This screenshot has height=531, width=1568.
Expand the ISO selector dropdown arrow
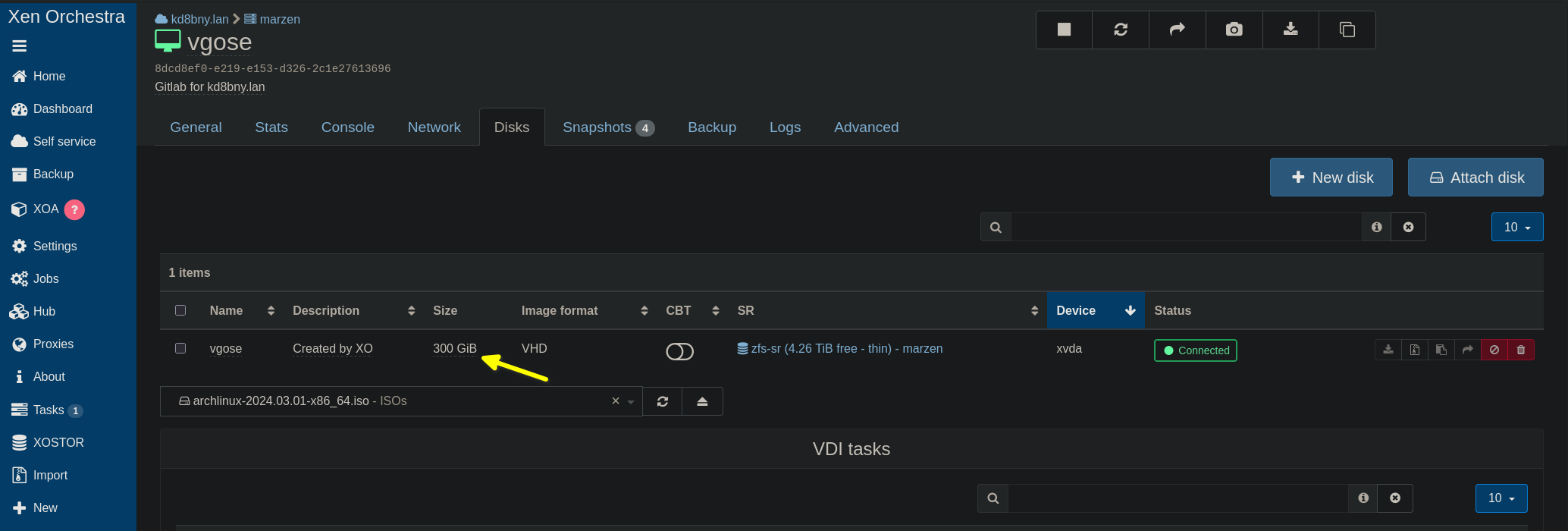click(x=631, y=402)
